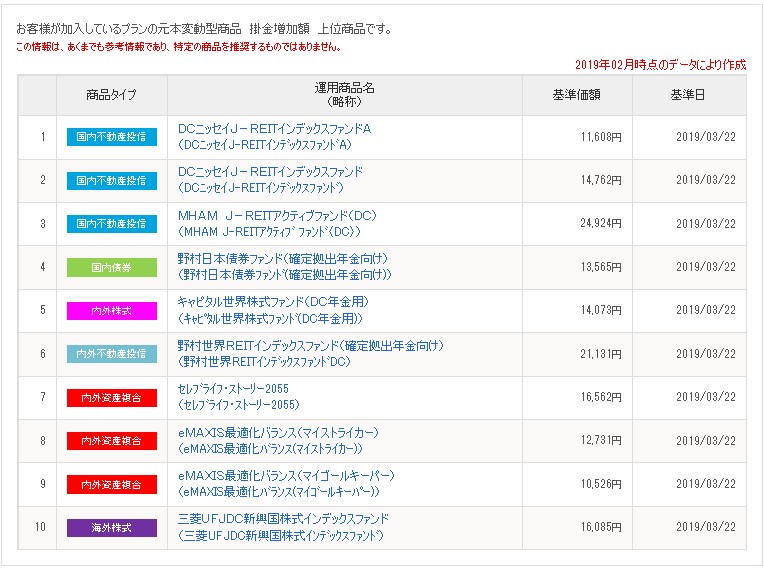Click the 商品タイプ column header
The width and height of the screenshot is (764, 568).
click(x=112, y=95)
